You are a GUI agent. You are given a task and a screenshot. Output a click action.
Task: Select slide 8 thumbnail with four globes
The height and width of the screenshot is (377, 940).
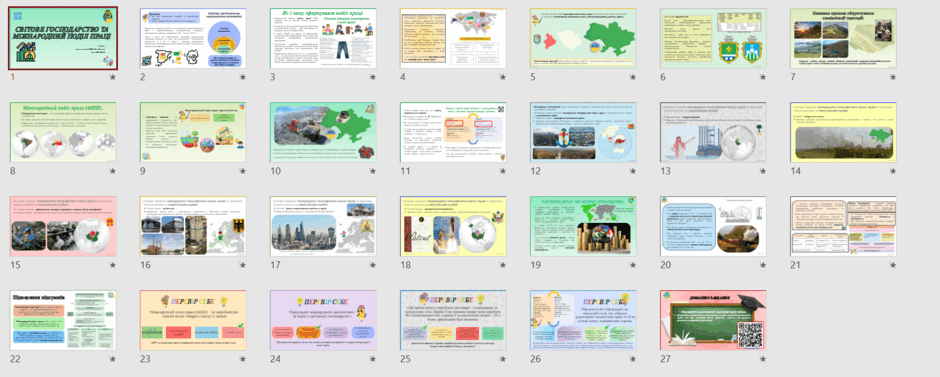pyautogui.click(x=63, y=132)
